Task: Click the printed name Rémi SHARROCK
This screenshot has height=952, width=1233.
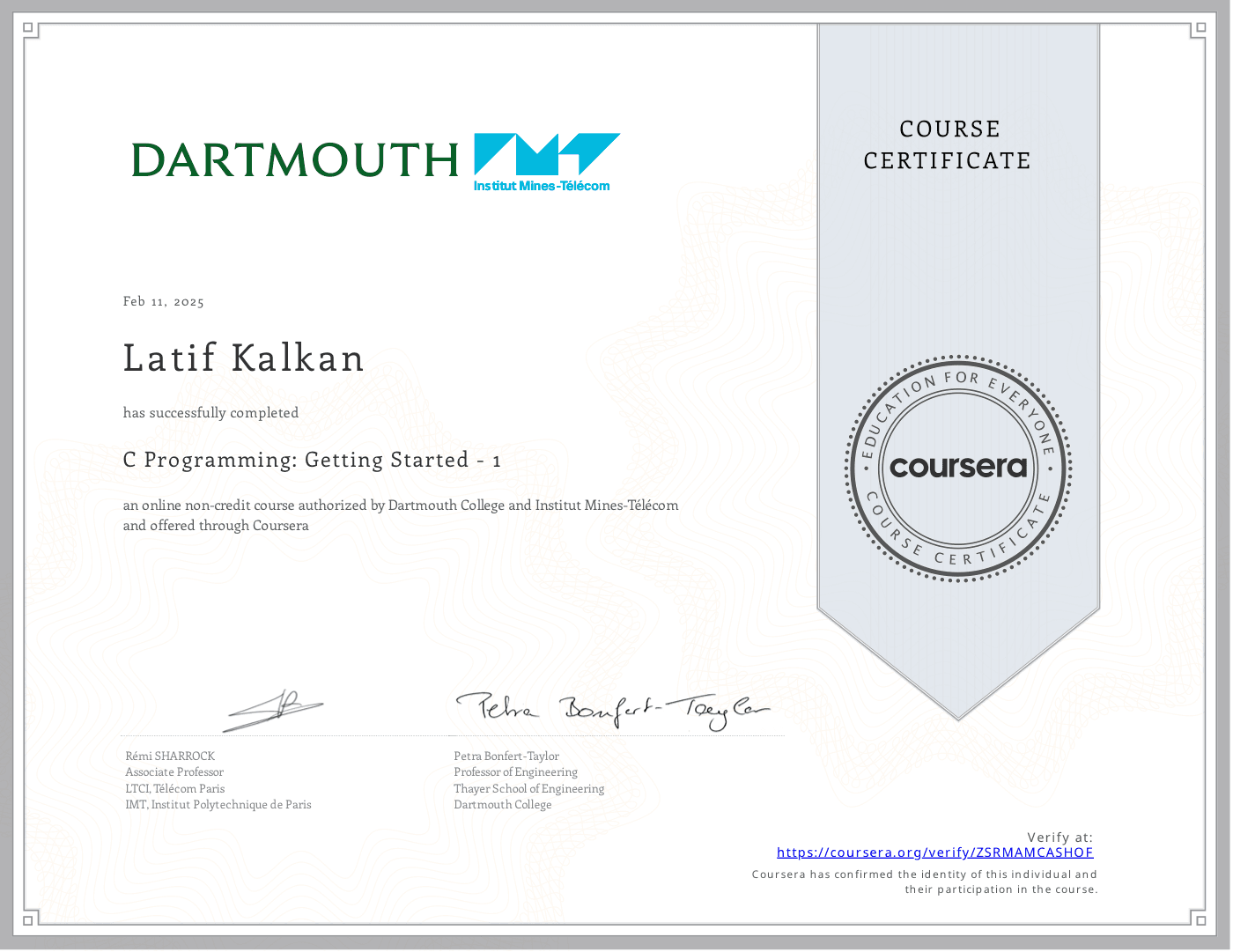Action: (170, 756)
